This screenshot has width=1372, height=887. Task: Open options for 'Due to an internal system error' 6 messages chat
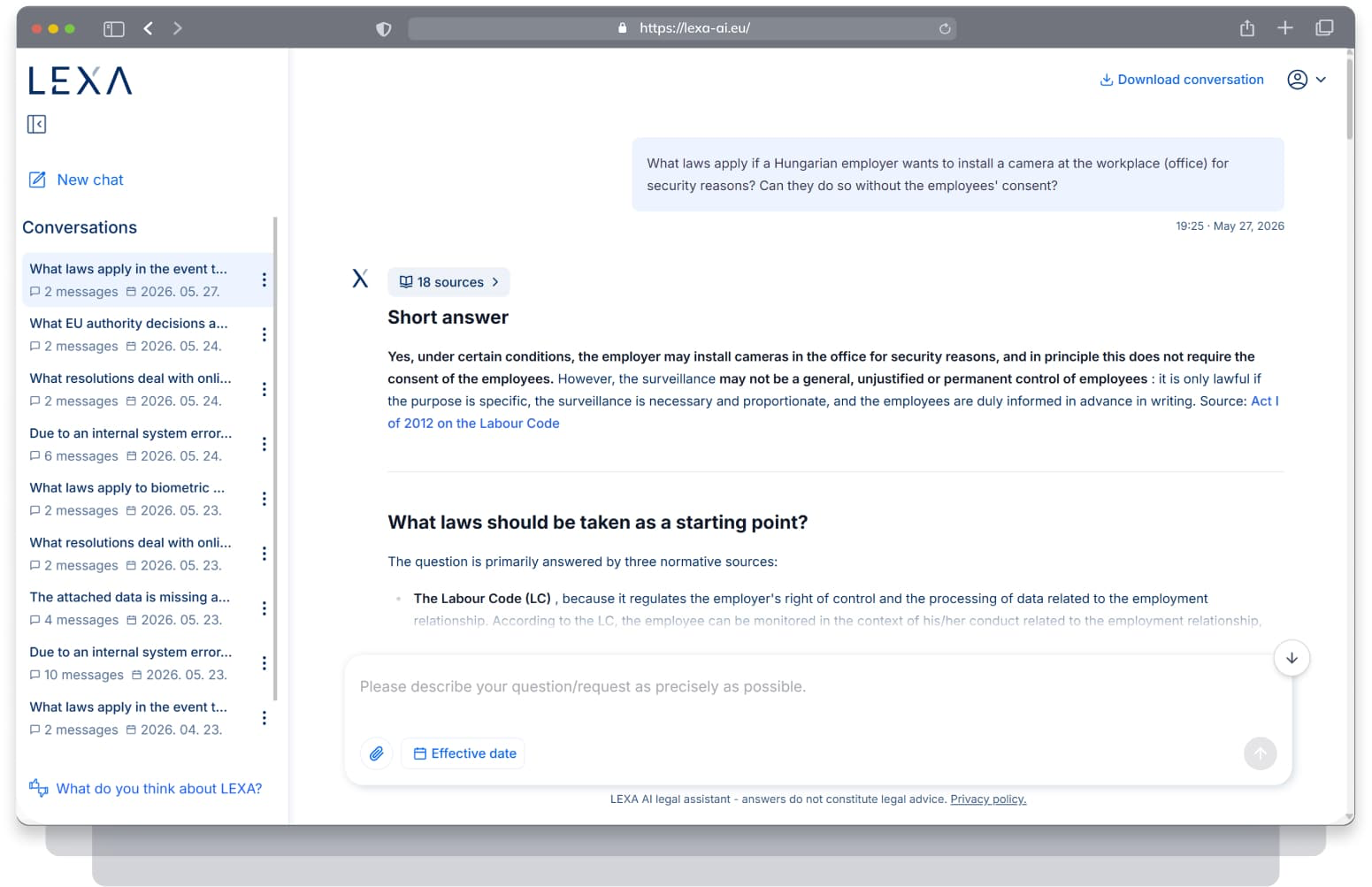tap(264, 444)
